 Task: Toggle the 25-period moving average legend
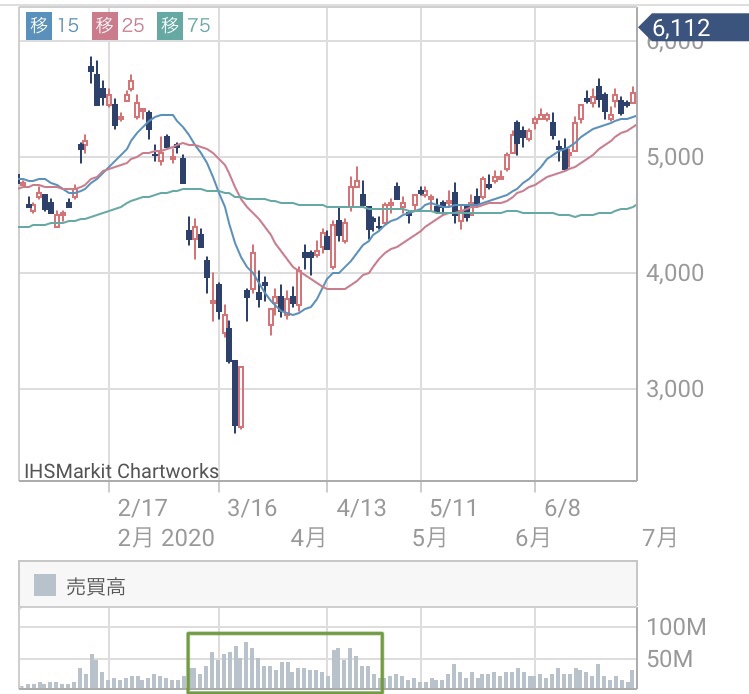coord(118,25)
